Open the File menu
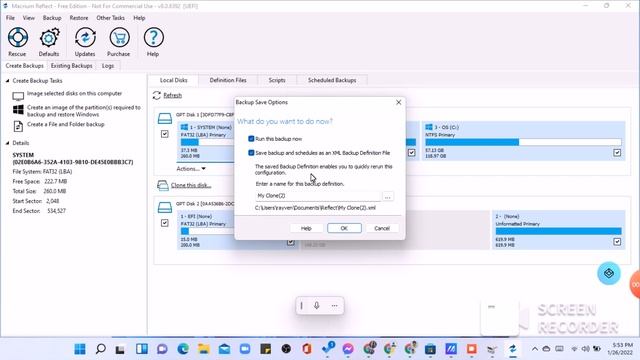The width and height of the screenshot is (640, 360). pyautogui.click(x=10, y=18)
